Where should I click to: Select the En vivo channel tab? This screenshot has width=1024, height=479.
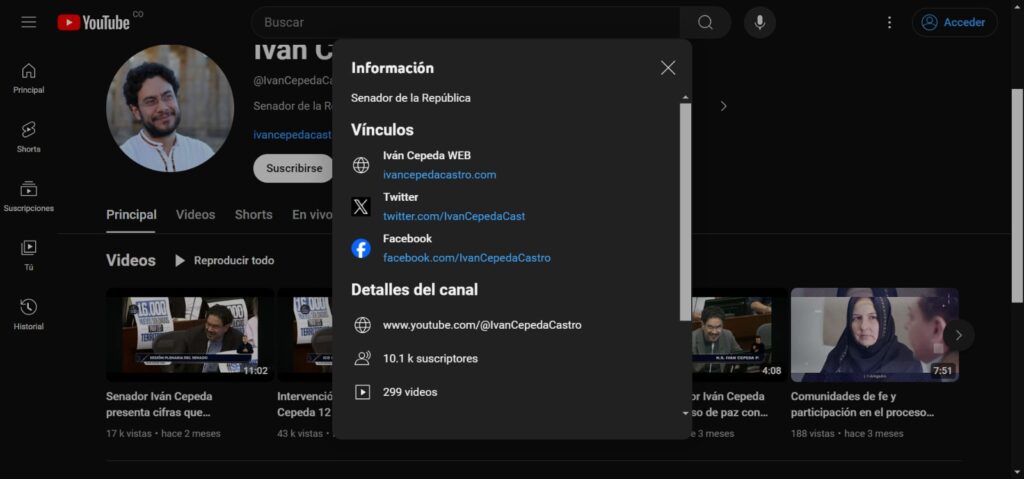pos(312,214)
